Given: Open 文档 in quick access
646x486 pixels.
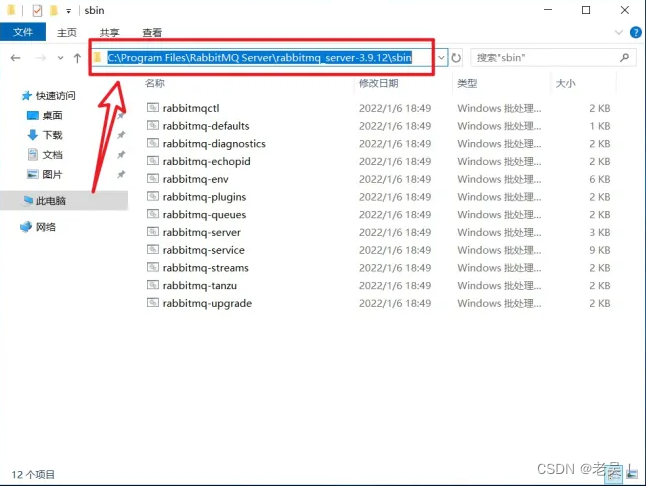Looking at the screenshot, I should 44,155.
